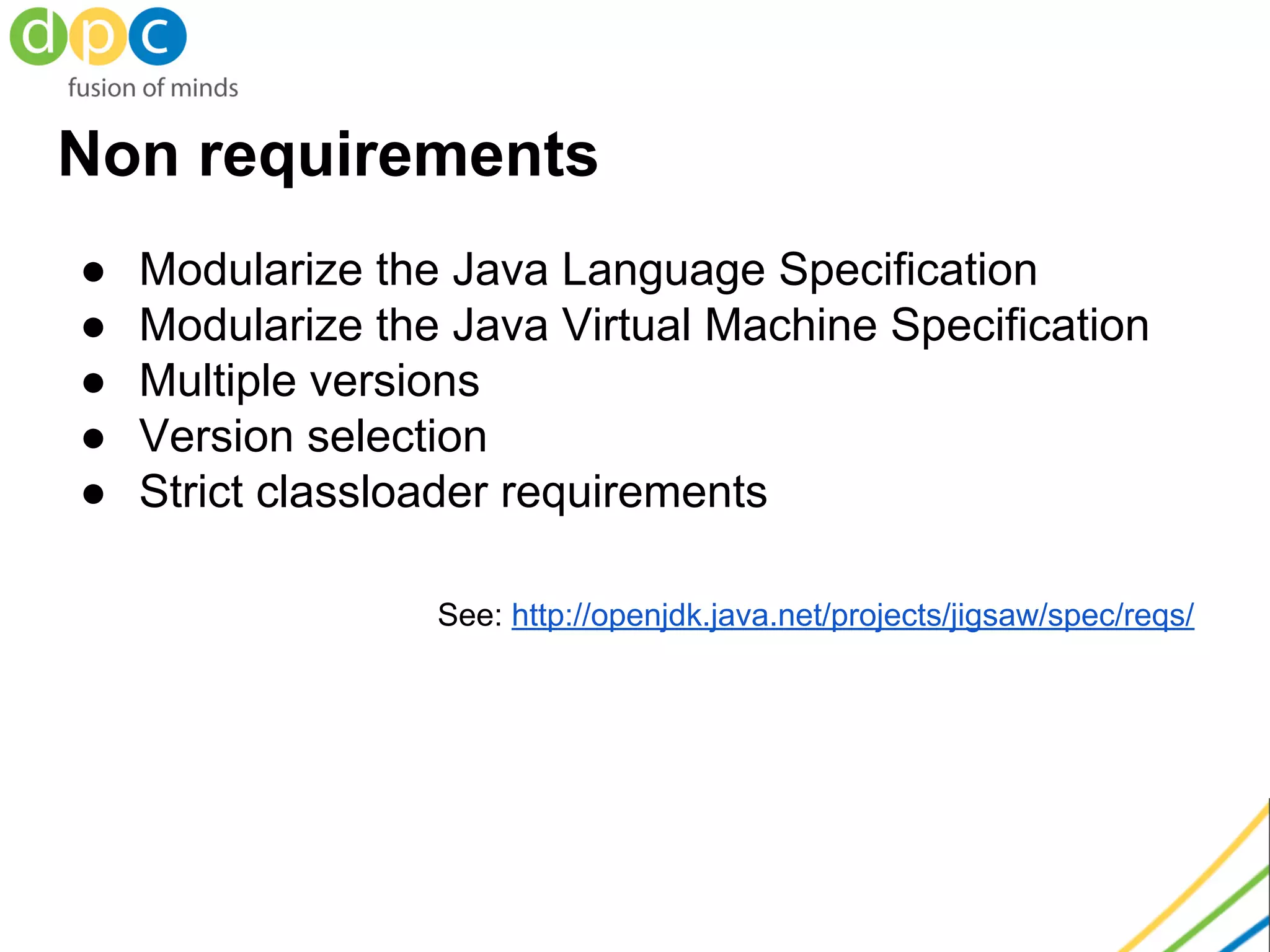Click the 'Strict classloader requirements' bullet text
Image resolution: width=1270 pixels, height=952 pixels.
453,492
